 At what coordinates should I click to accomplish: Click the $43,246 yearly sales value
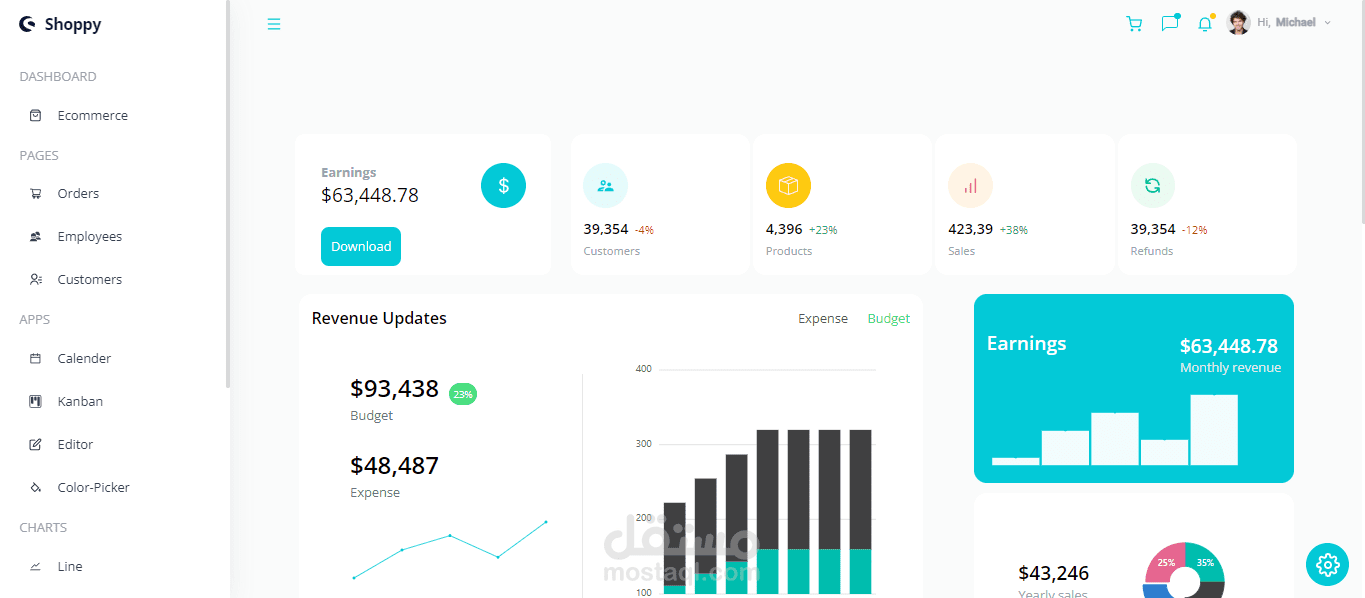click(1053, 573)
